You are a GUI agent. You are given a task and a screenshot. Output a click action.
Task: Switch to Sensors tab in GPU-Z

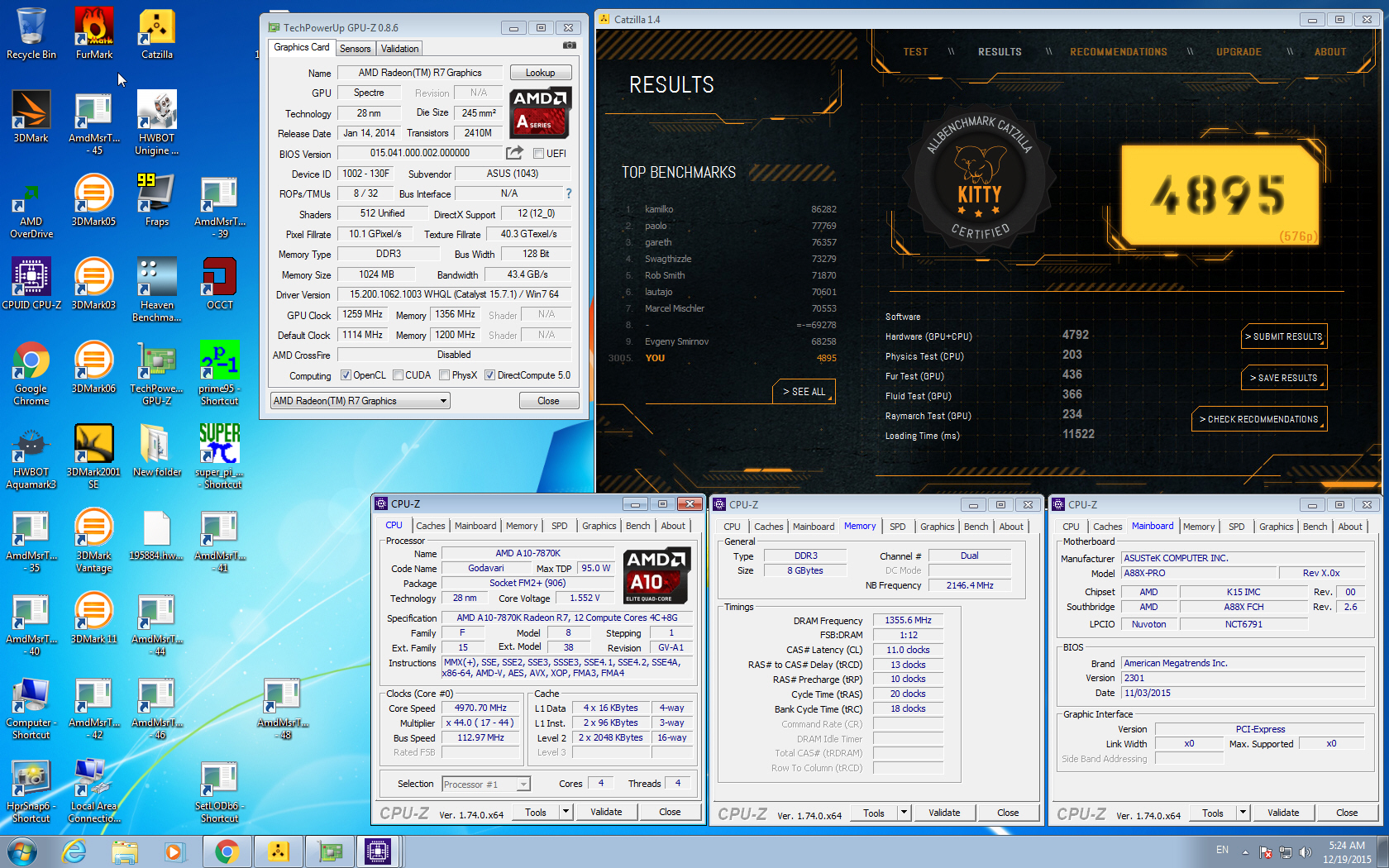[x=356, y=49]
